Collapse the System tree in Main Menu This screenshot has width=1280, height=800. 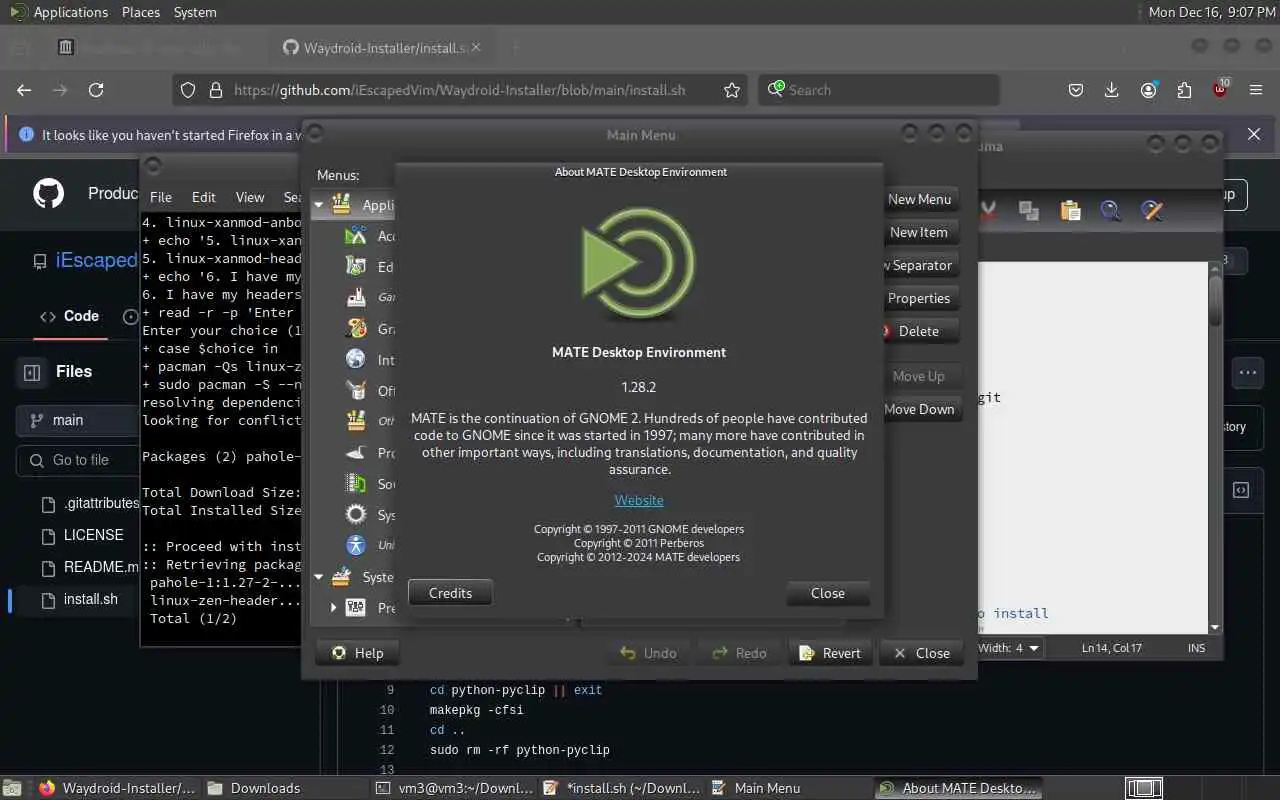click(x=319, y=577)
